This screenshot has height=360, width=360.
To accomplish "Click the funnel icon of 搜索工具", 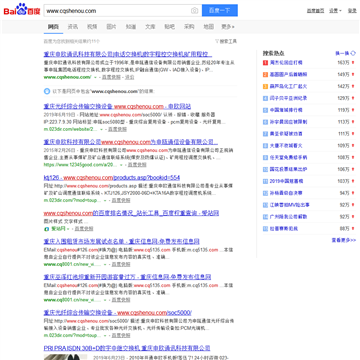I will pyautogui.click(x=217, y=41).
